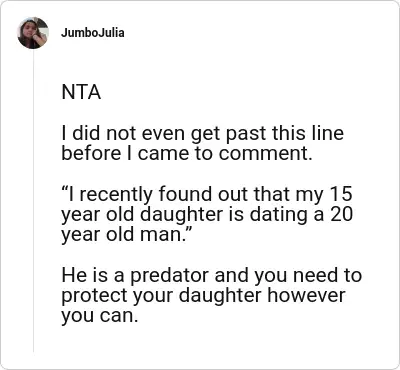Collapse the comment thread vertical line
Image resolution: width=400 pixels, height=370 pixels.
tap(33, 200)
